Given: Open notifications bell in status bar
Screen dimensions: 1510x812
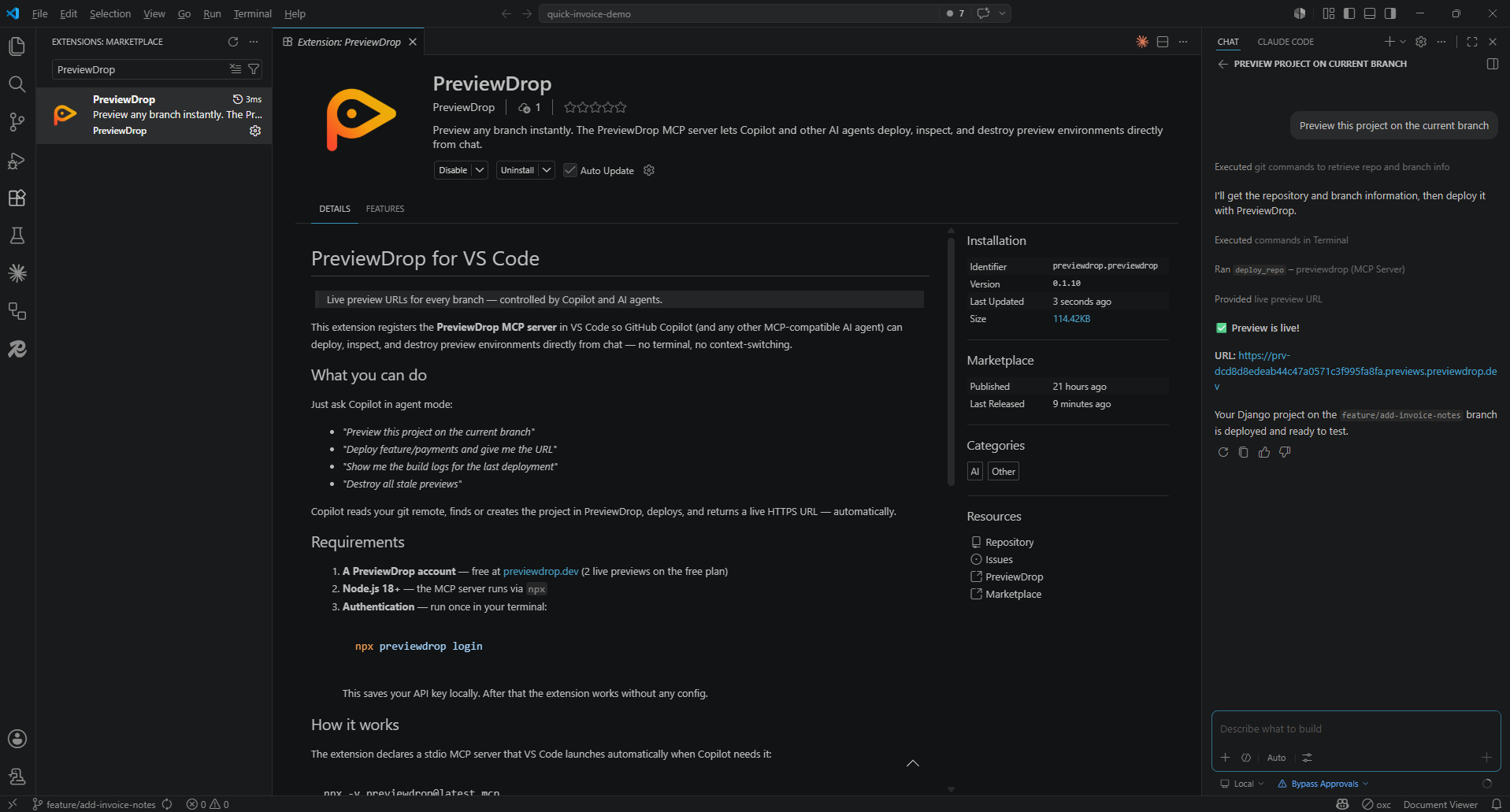Looking at the screenshot, I should click(1497, 804).
